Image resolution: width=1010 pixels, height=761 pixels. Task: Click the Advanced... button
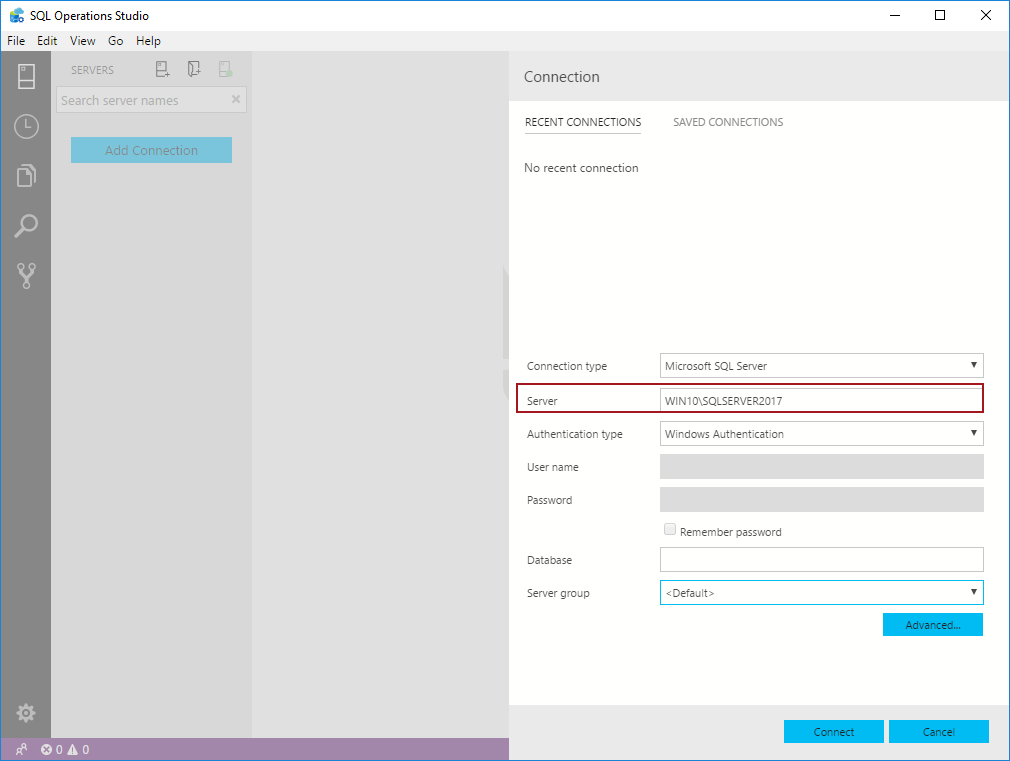(933, 624)
